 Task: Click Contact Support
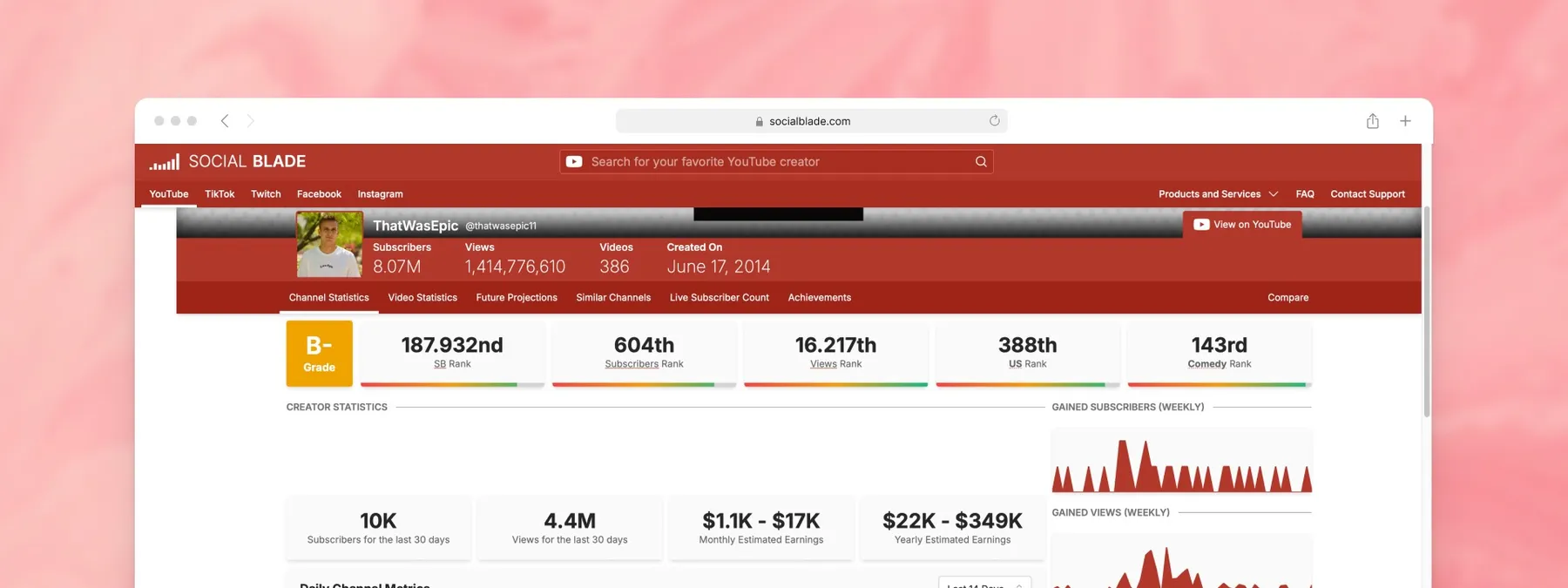point(1368,194)
